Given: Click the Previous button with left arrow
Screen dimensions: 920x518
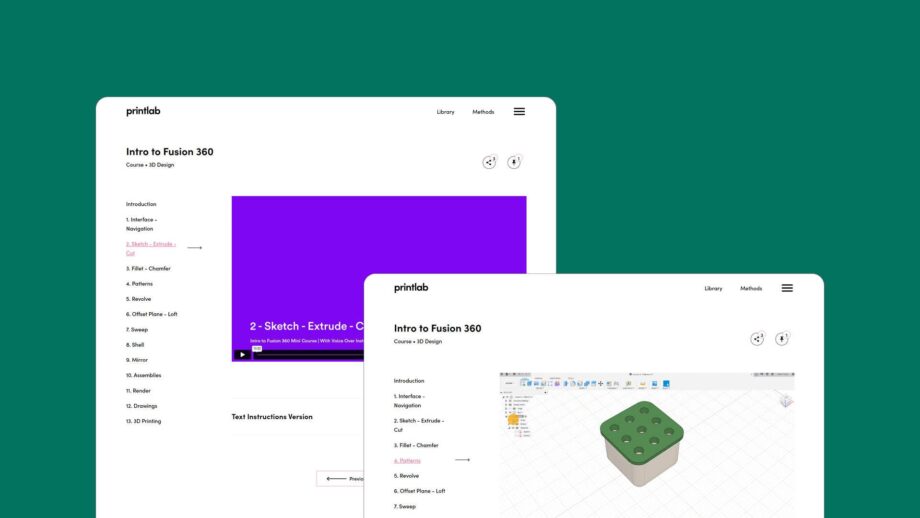Looking at the screenshot, I should click(x=342, y=479).
